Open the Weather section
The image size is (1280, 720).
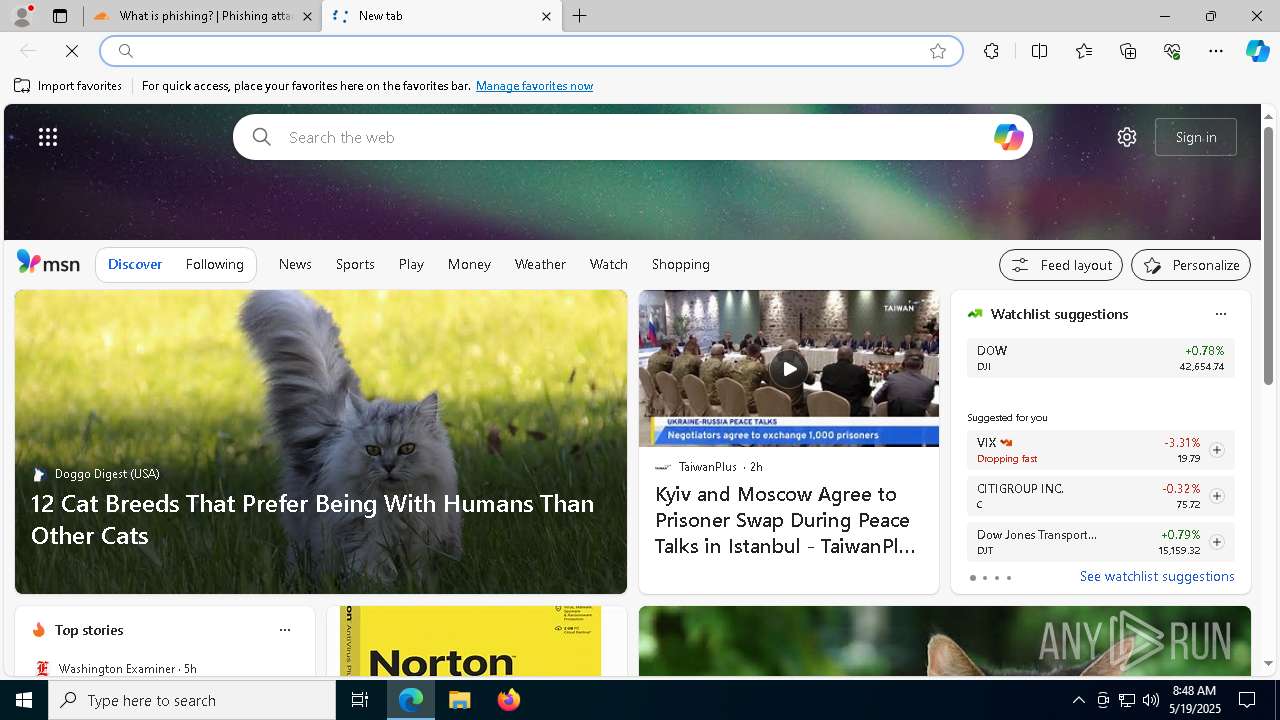point(540,264)
